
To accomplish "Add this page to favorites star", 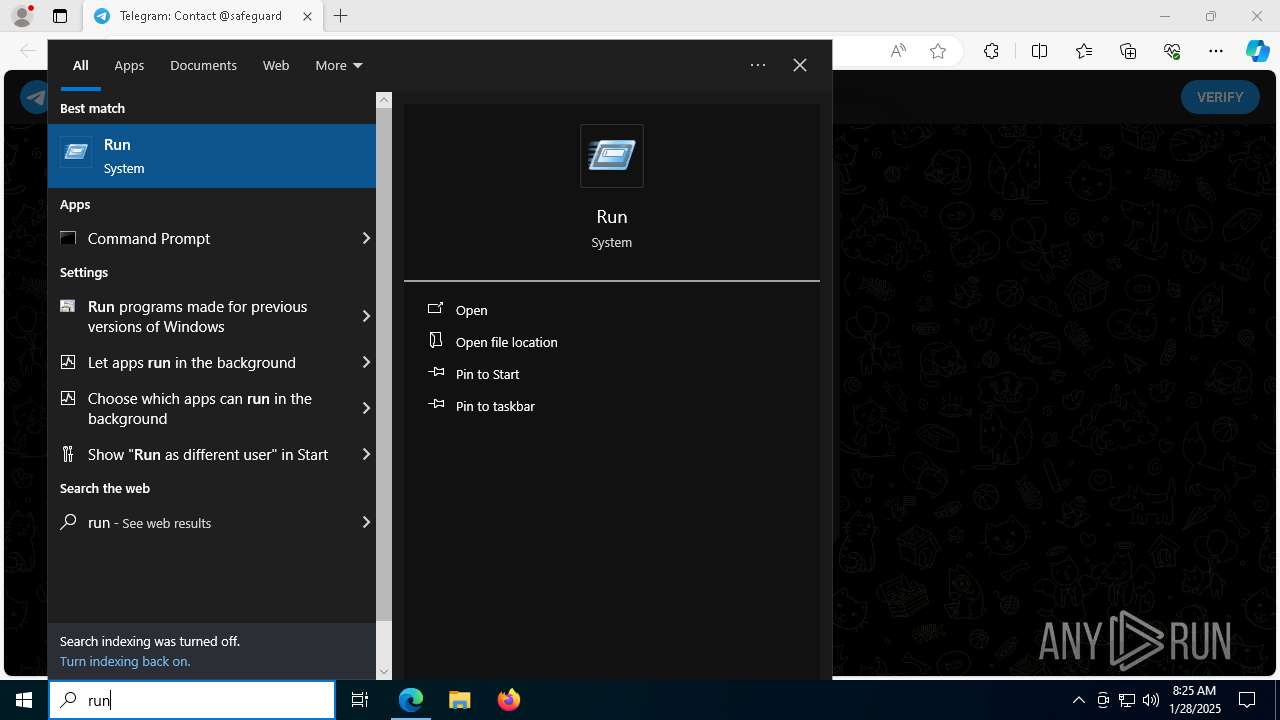I will (x=938, y=51).
